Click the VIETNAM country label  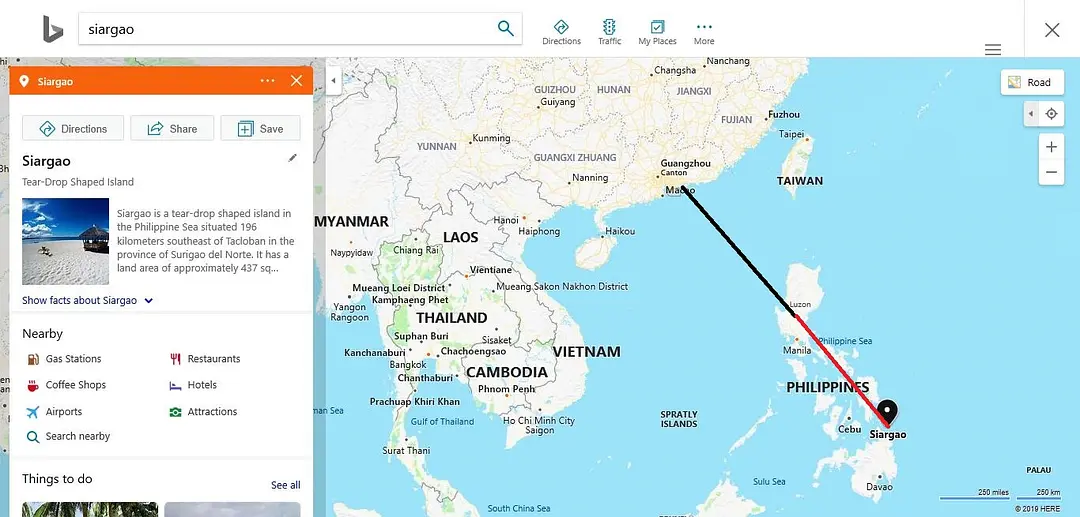coord(587,352)
